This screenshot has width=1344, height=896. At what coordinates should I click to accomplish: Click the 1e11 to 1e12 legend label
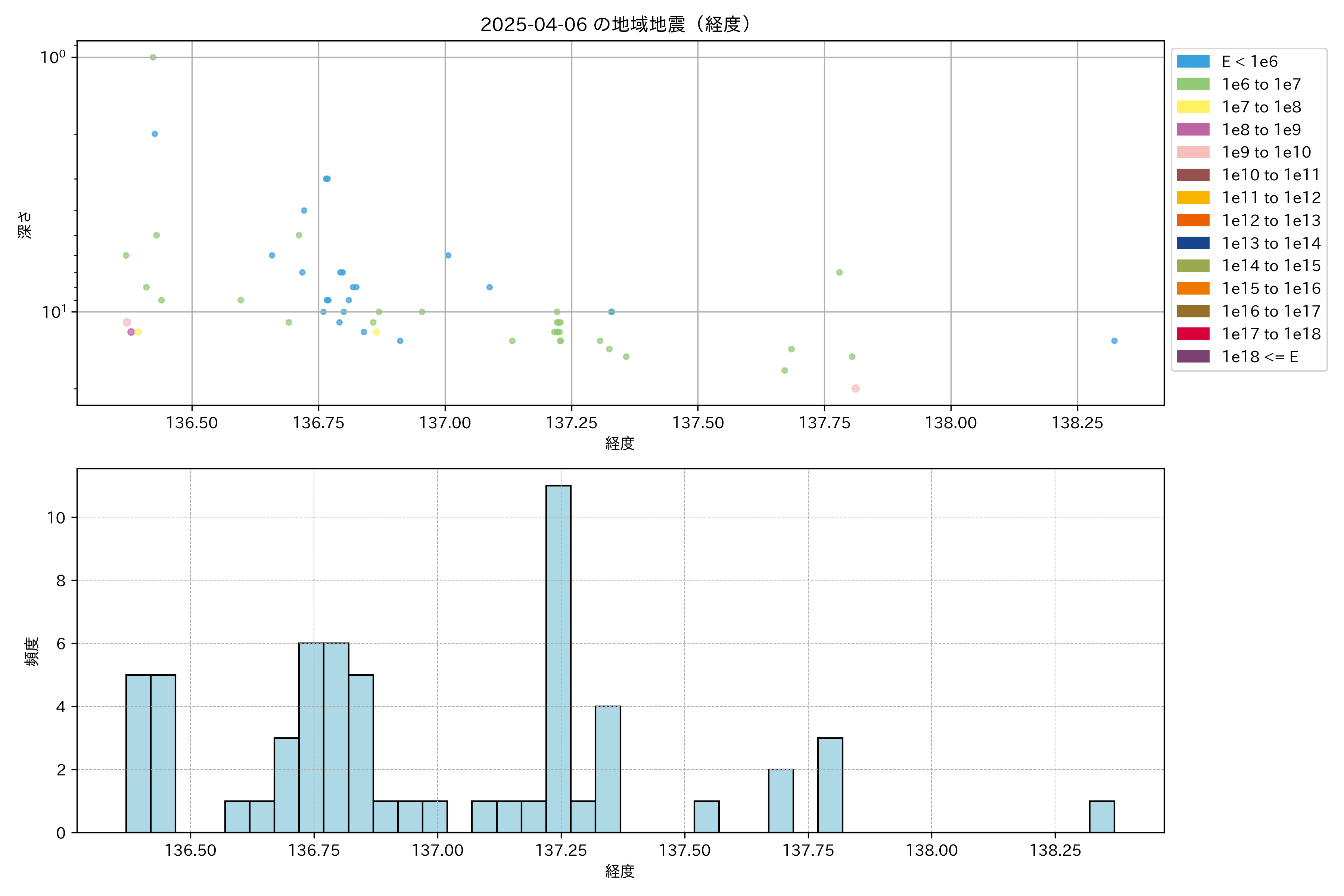pos(1271,198)
